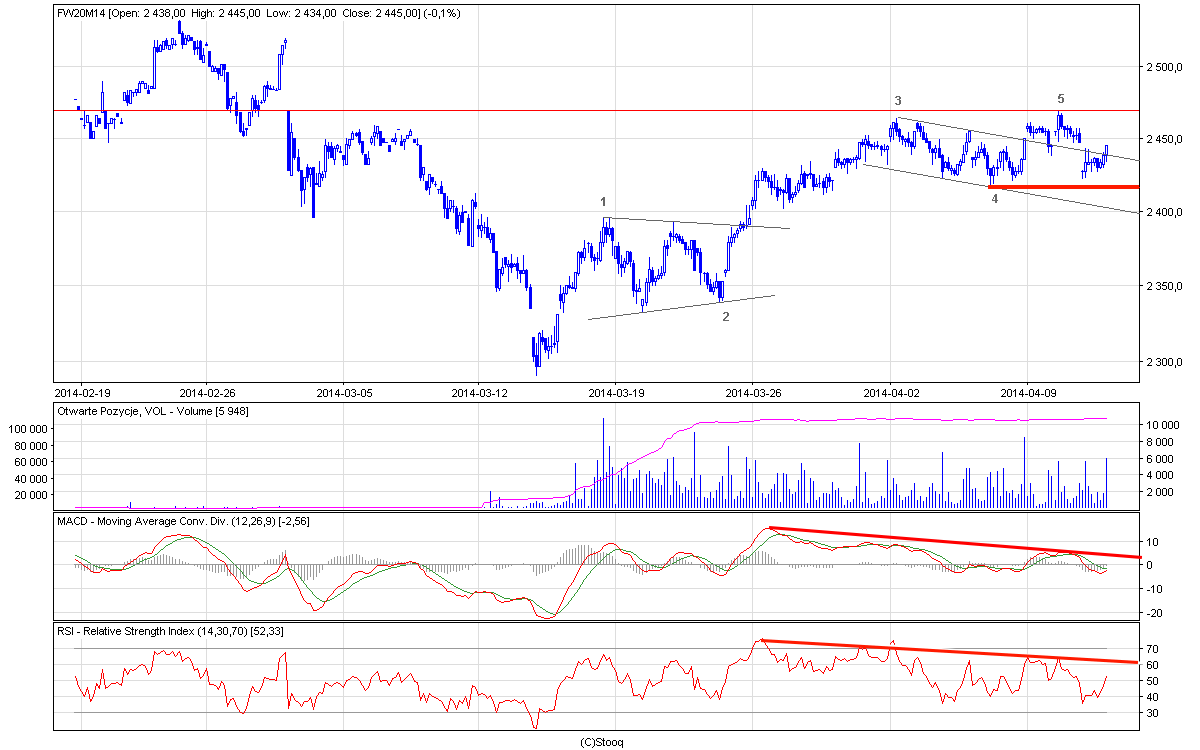Select wave label 2 below the triangle
The width and height of the screenshot is (1200, 750).
click(726, 317)
